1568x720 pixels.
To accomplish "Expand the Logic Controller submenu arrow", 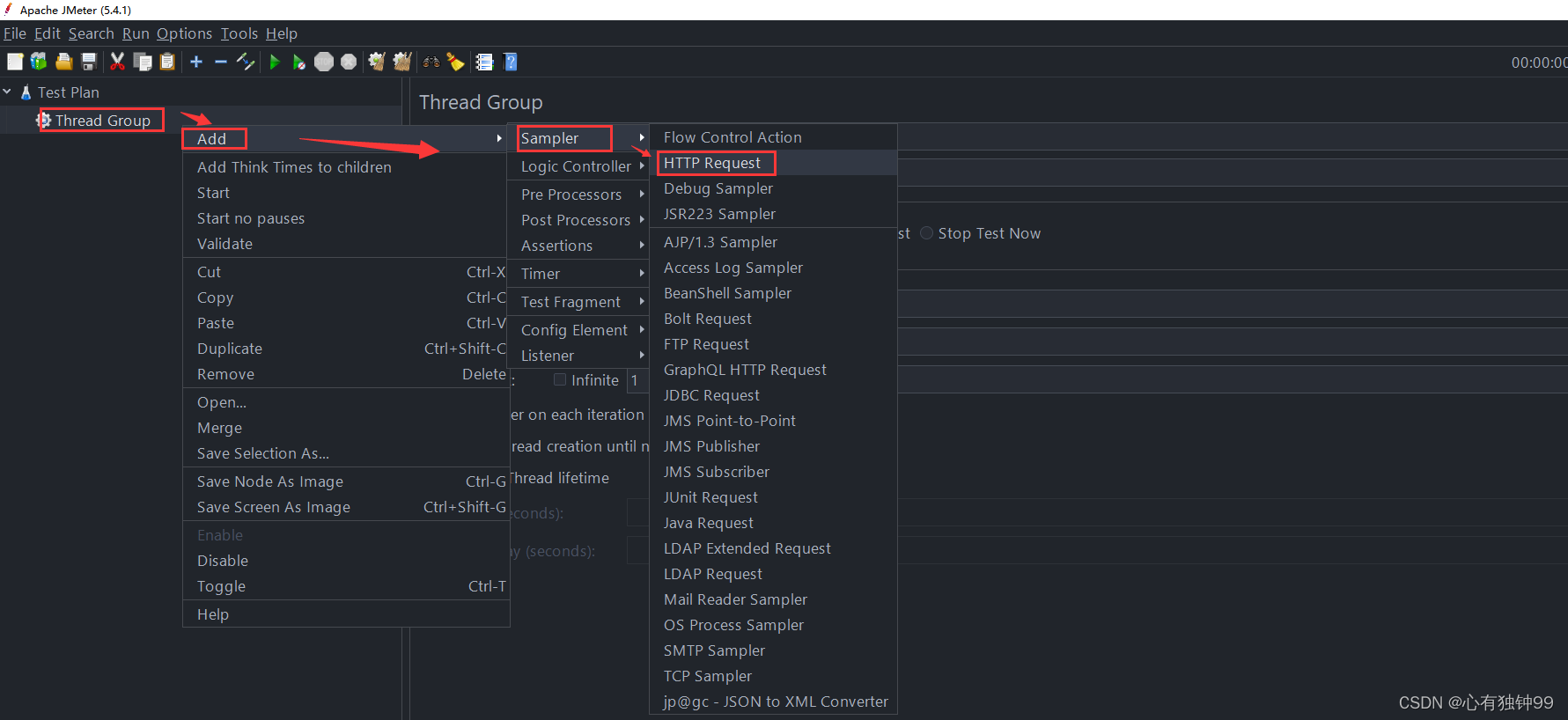I will click(x=642, y=166).
